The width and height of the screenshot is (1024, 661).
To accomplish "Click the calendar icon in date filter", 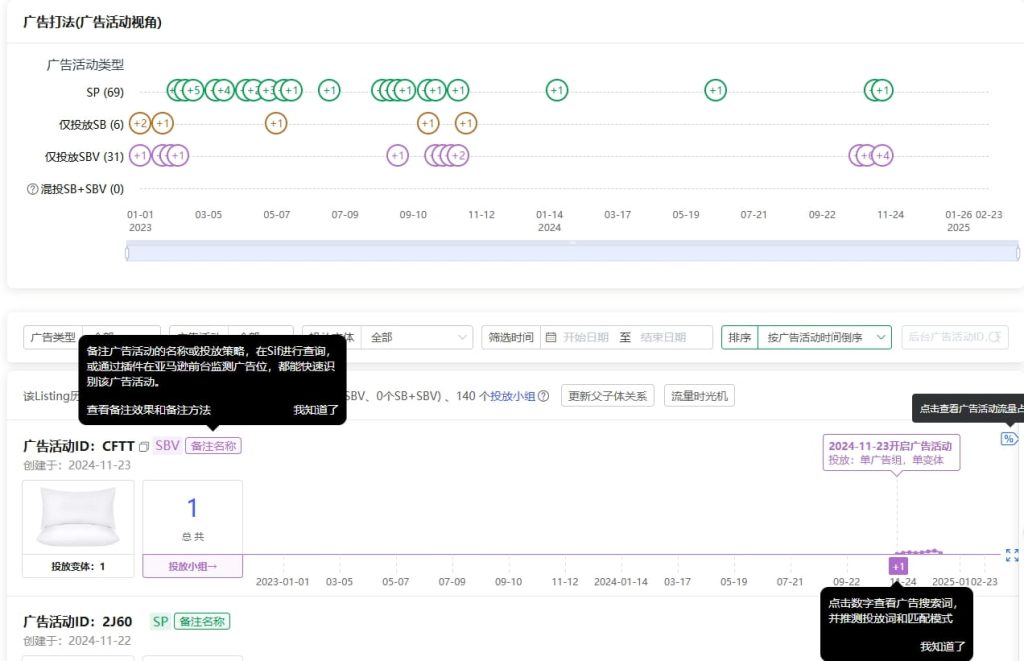I will point(551,338).
